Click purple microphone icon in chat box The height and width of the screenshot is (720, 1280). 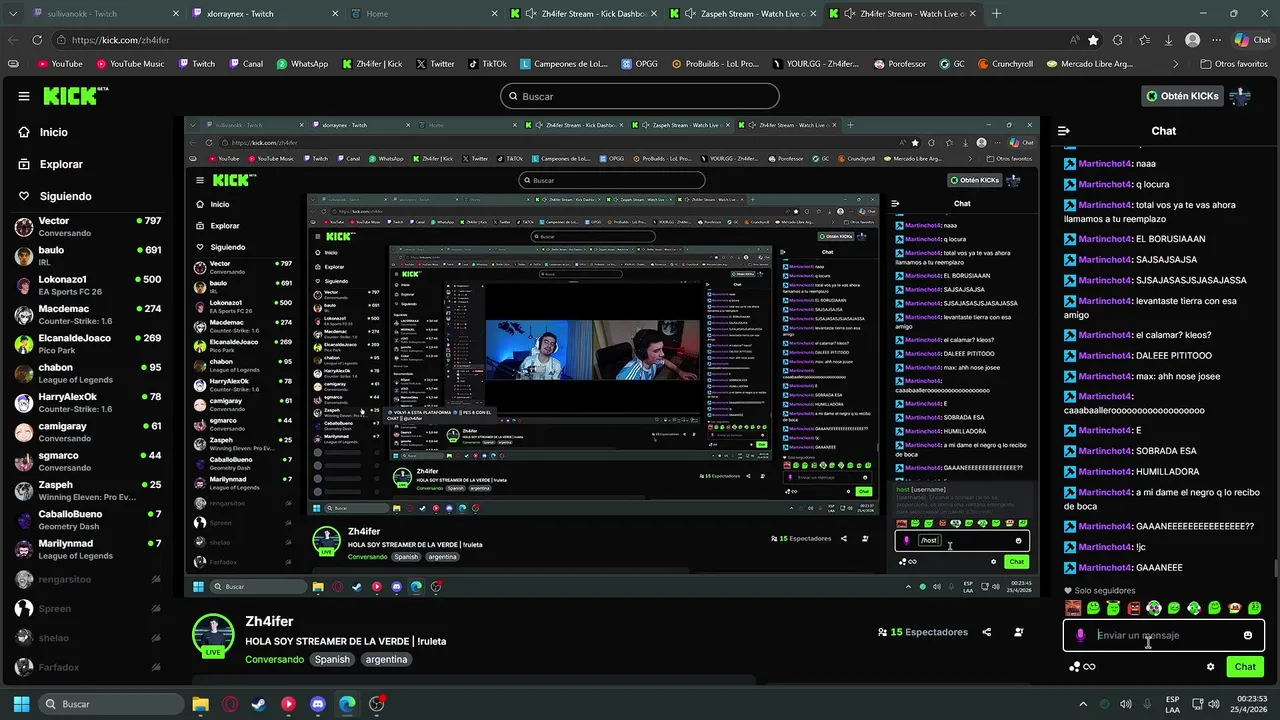point(1080,635)
